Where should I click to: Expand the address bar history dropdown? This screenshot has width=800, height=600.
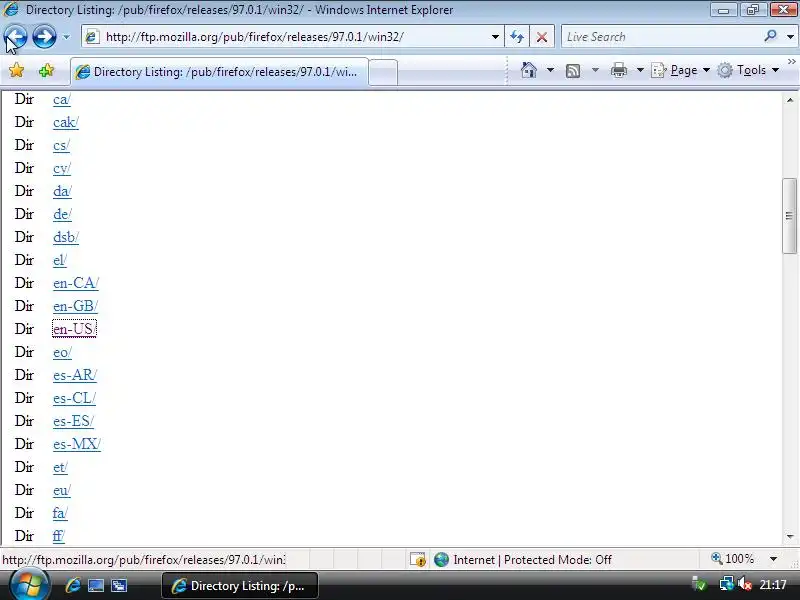(x=495, y=37)
